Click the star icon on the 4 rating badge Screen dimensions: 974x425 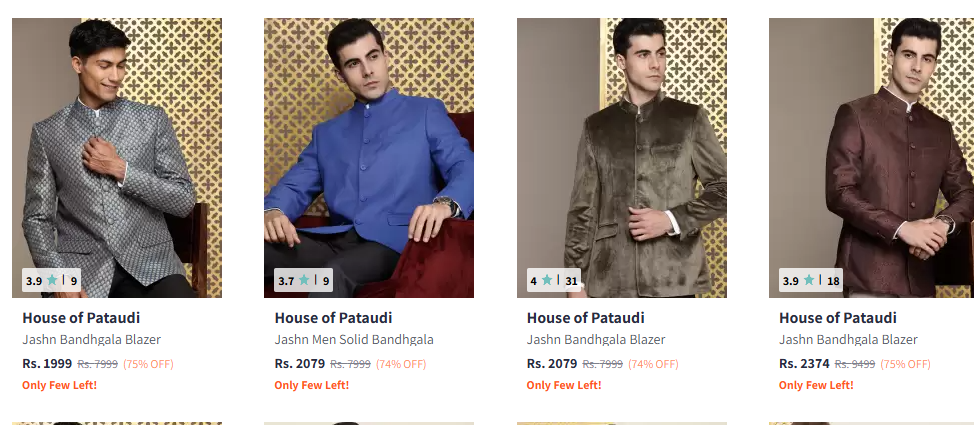547,280
